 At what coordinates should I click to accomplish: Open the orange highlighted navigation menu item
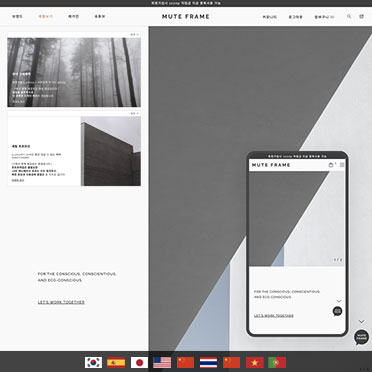click(x=45, y=16)
